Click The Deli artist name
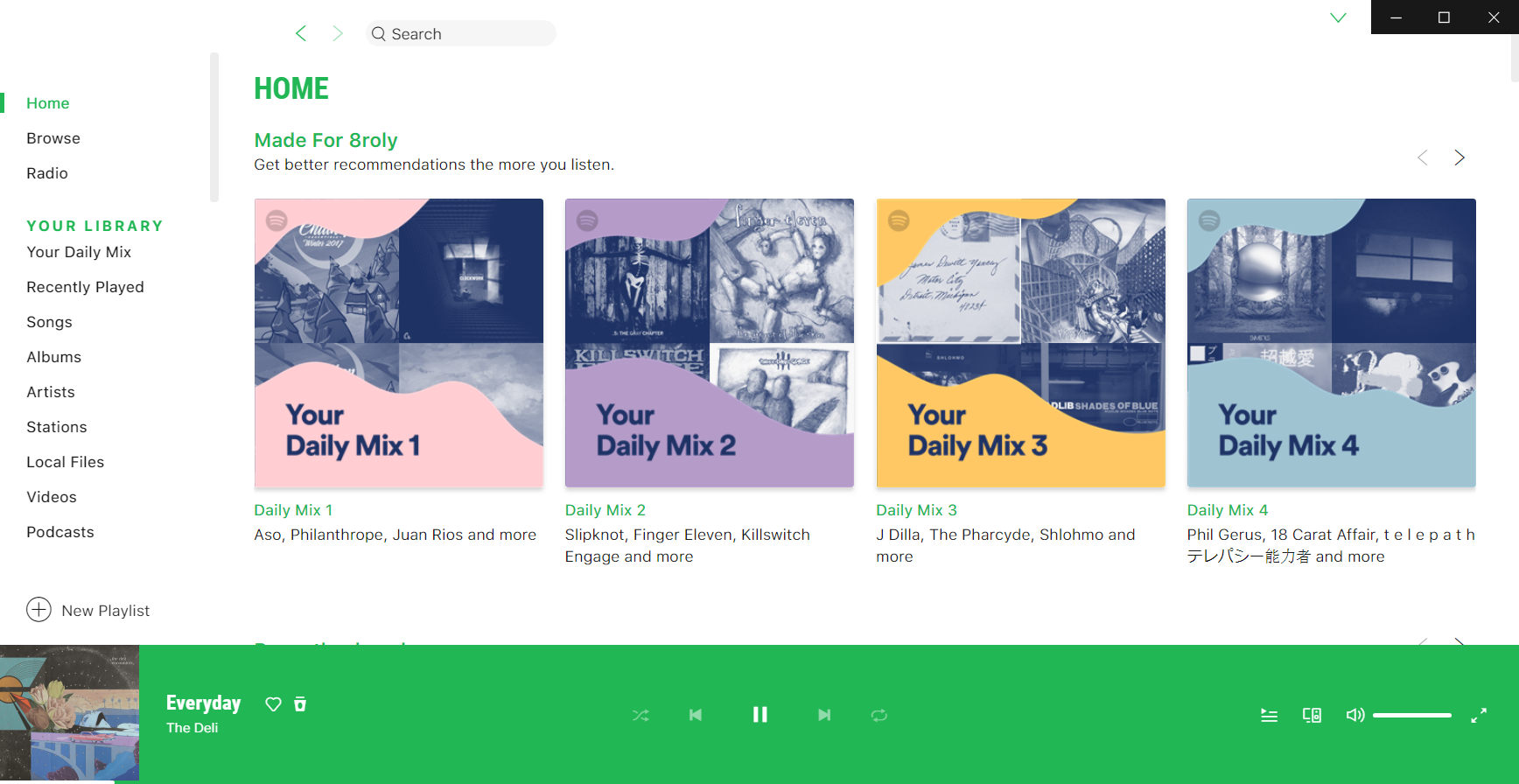The image size is (1519, 784). (192, 728)
